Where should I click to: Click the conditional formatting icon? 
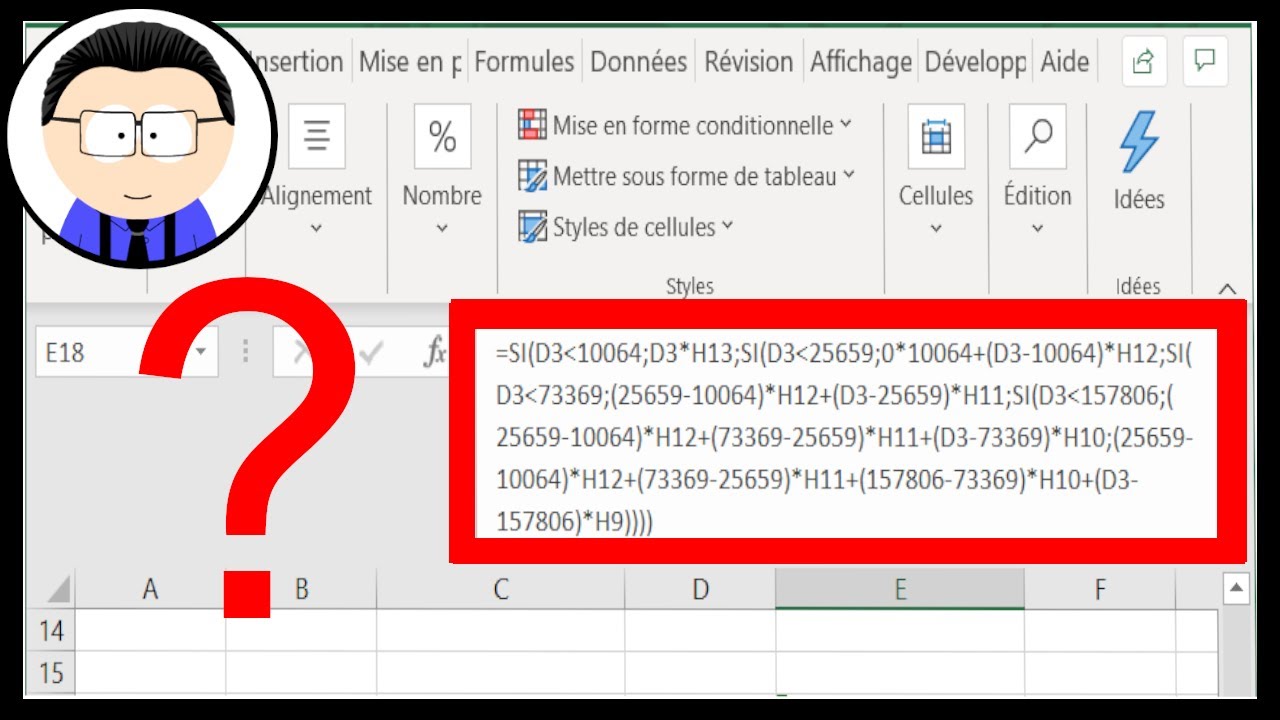pyautogui.click(x=532, y=125)
